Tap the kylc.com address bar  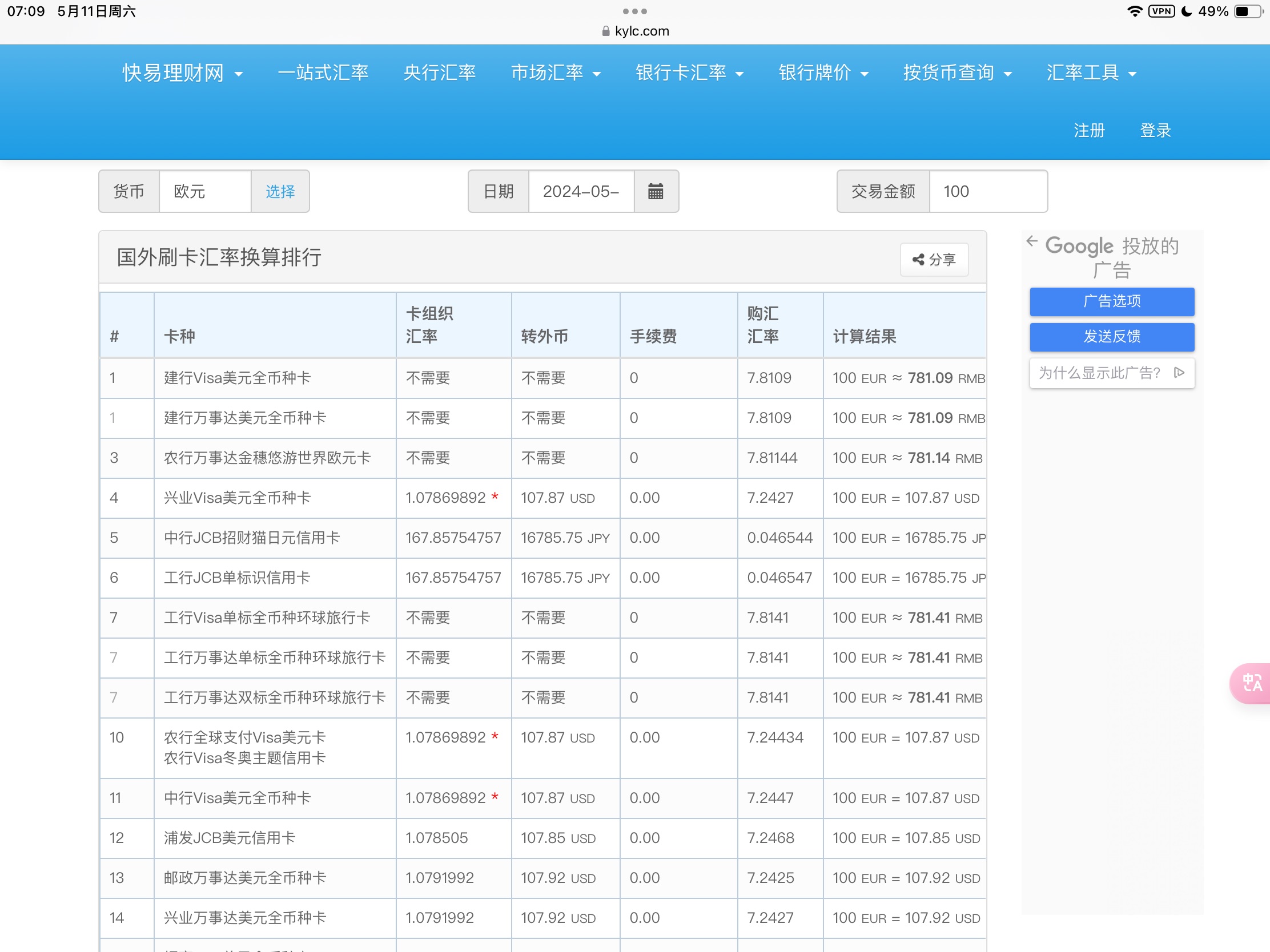click(x=634, y=31)
